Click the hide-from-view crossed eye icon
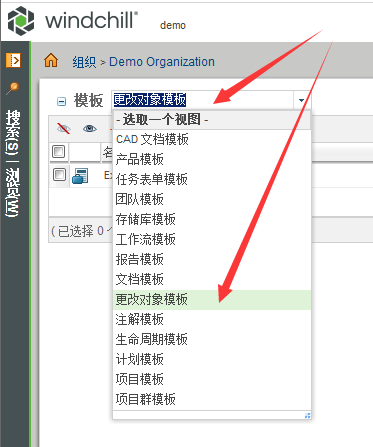 [64, 128]
